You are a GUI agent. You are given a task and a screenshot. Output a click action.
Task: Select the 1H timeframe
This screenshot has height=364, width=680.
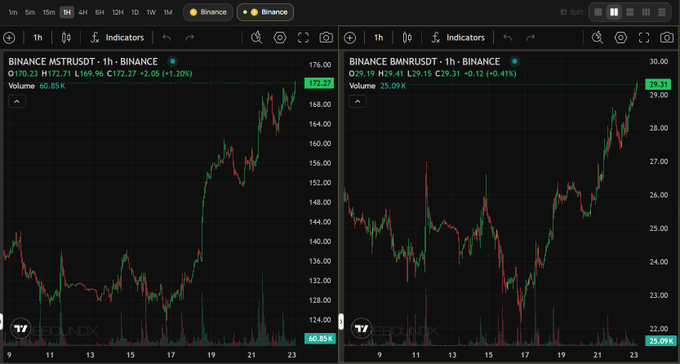point(67,12)
